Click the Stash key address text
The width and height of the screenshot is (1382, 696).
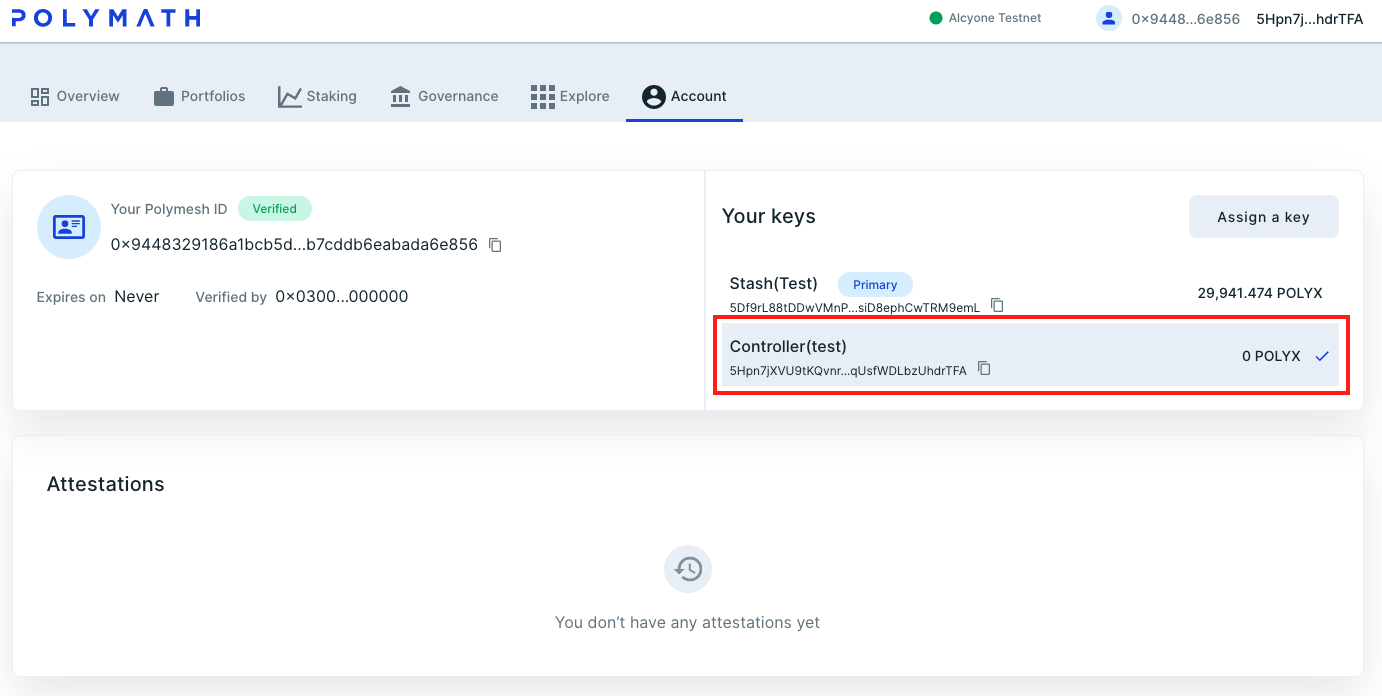point(855,308)
